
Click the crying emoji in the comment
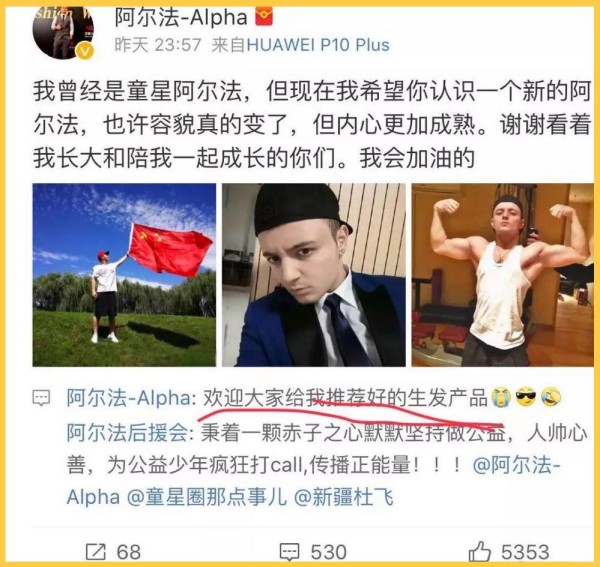[501, 397]
